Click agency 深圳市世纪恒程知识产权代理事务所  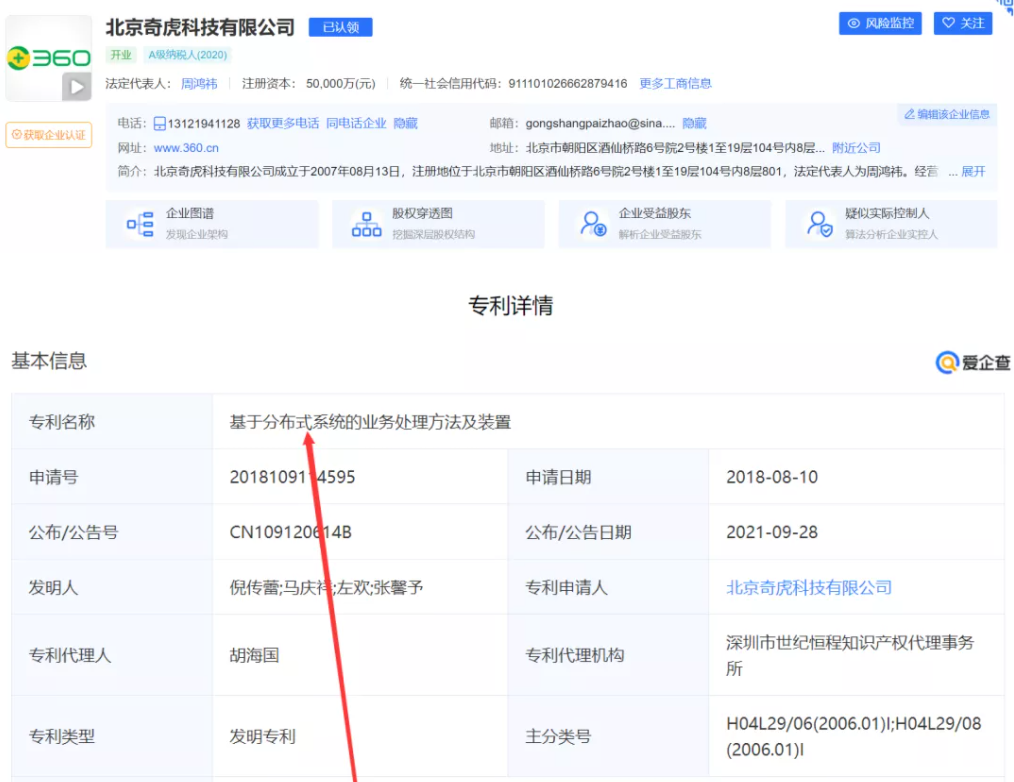tap(850, 655)
